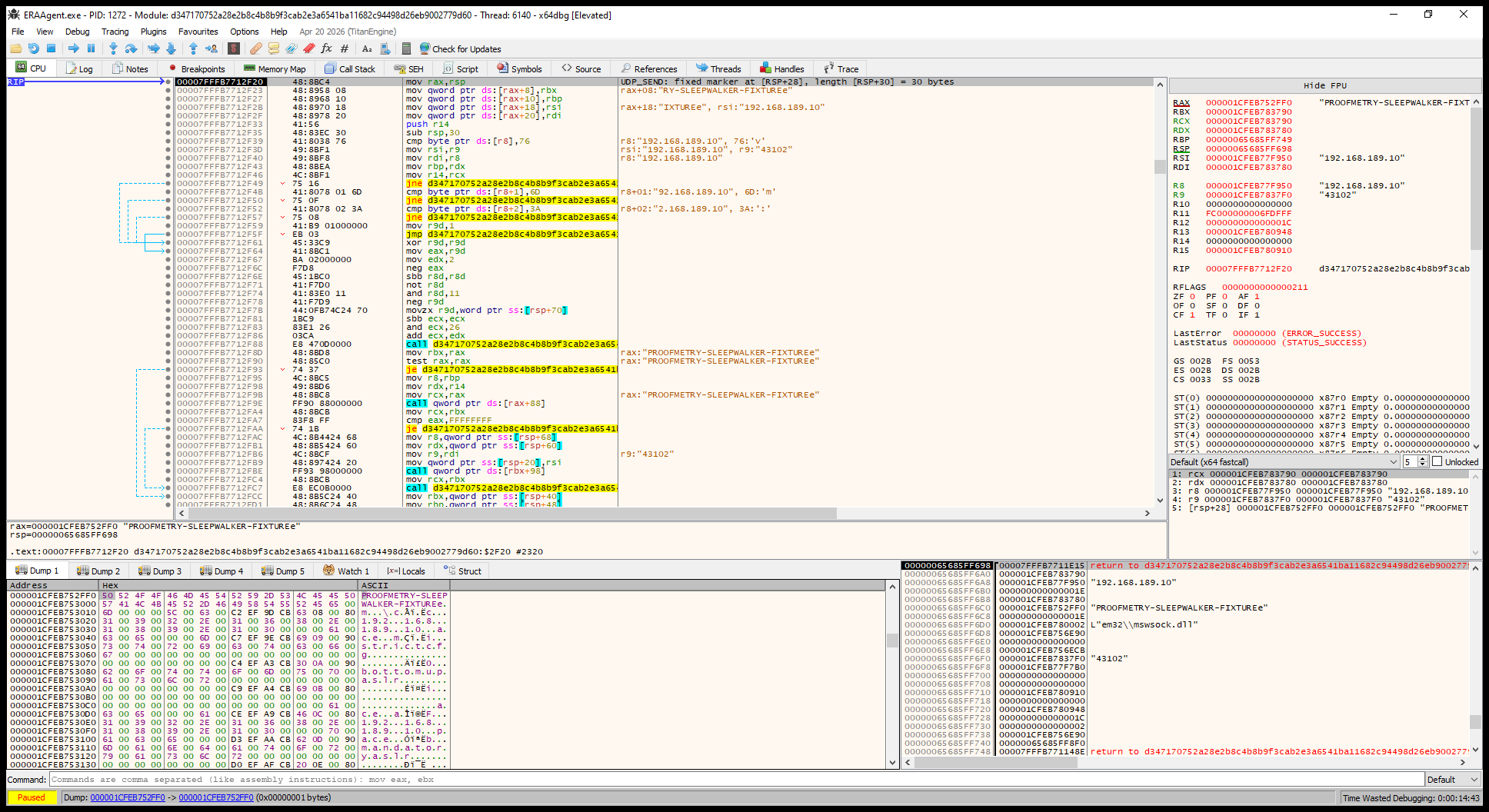This screenshot has width=1489, height=812.
Task: Switch to the Dump 3 tab
Action: coord(160,571)
